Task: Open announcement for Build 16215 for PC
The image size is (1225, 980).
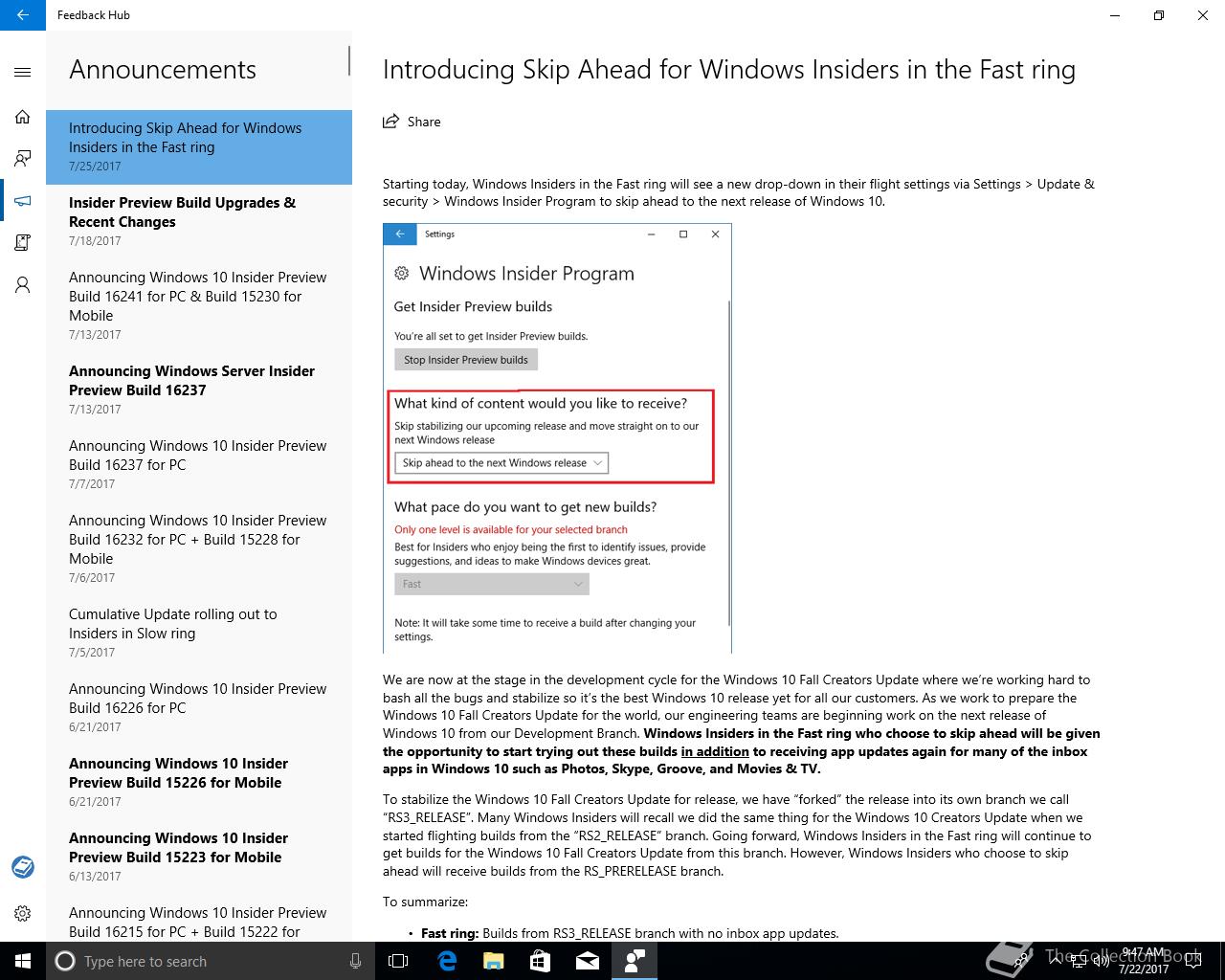Action: [199, 919]
